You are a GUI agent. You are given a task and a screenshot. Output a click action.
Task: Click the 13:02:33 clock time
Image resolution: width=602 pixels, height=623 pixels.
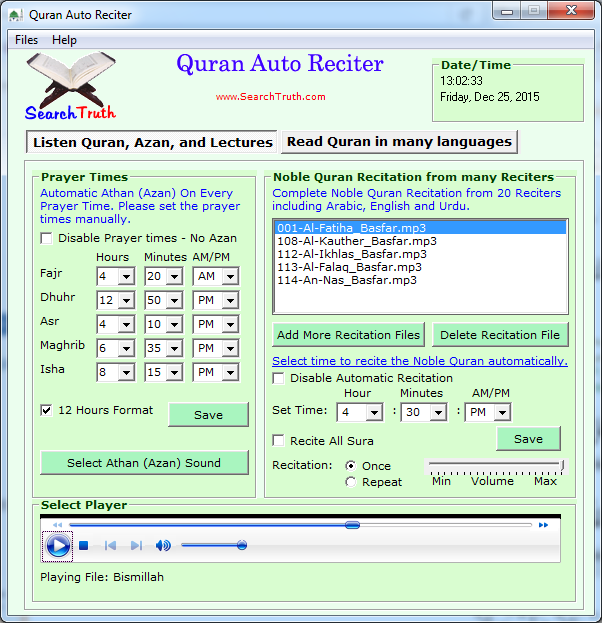coord(461,81)
